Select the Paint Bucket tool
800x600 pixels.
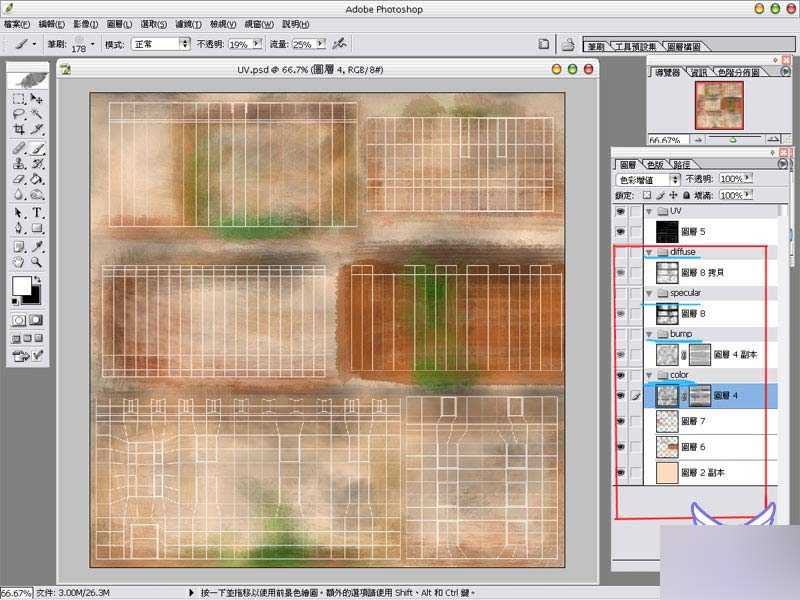(37, 179)
